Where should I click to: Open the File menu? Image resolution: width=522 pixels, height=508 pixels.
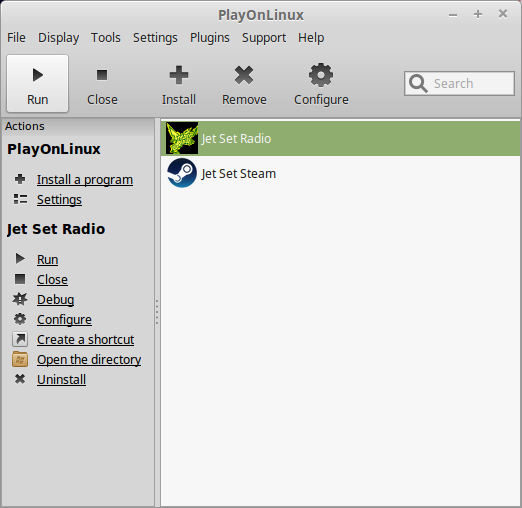coord(16,38)
